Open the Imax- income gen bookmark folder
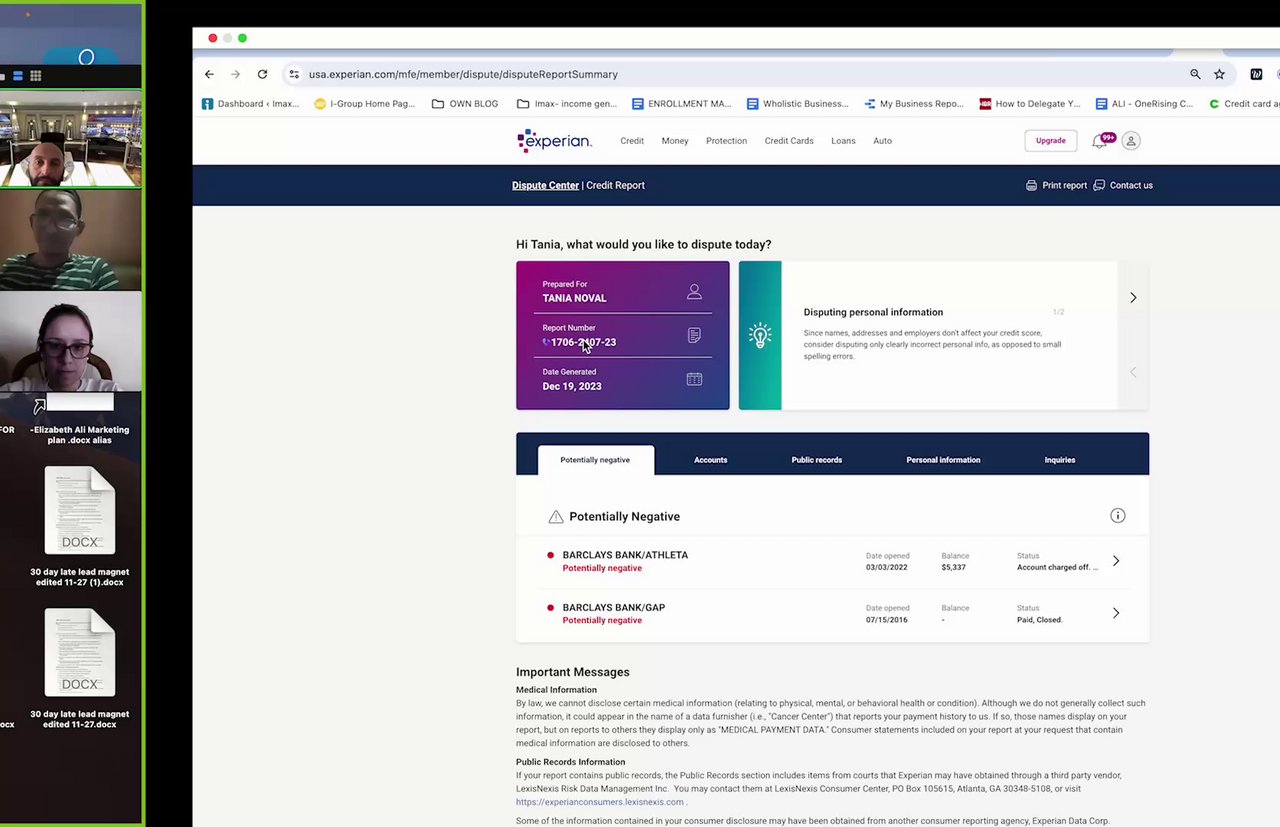Viewport: 1280px width, 827px height. click(x=567, y=103)
